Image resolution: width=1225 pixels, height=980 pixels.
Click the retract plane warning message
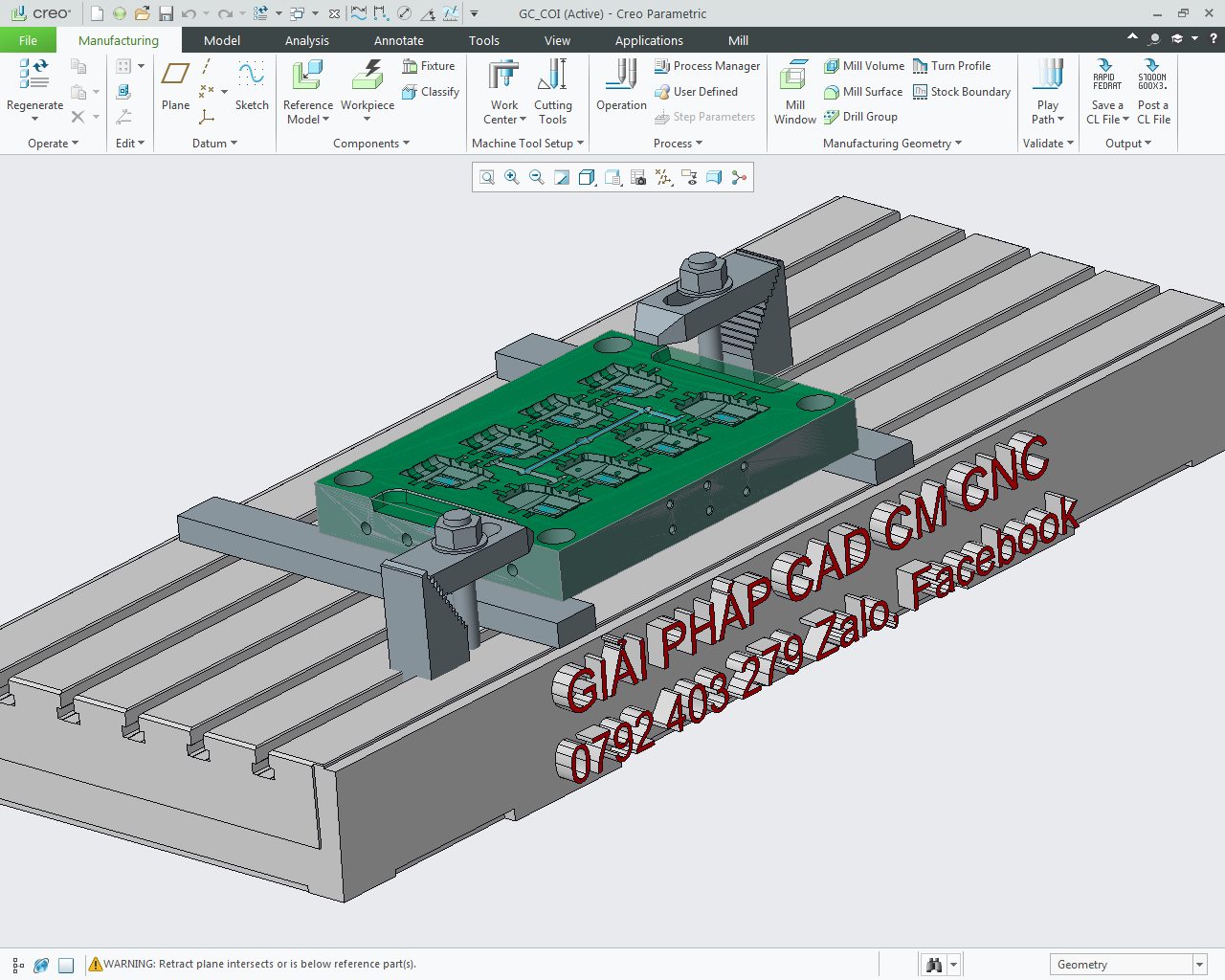259,964
